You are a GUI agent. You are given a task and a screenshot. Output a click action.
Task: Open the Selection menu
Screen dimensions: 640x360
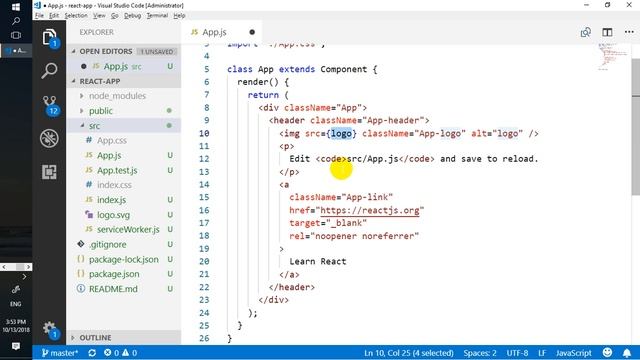pos(76,16)
